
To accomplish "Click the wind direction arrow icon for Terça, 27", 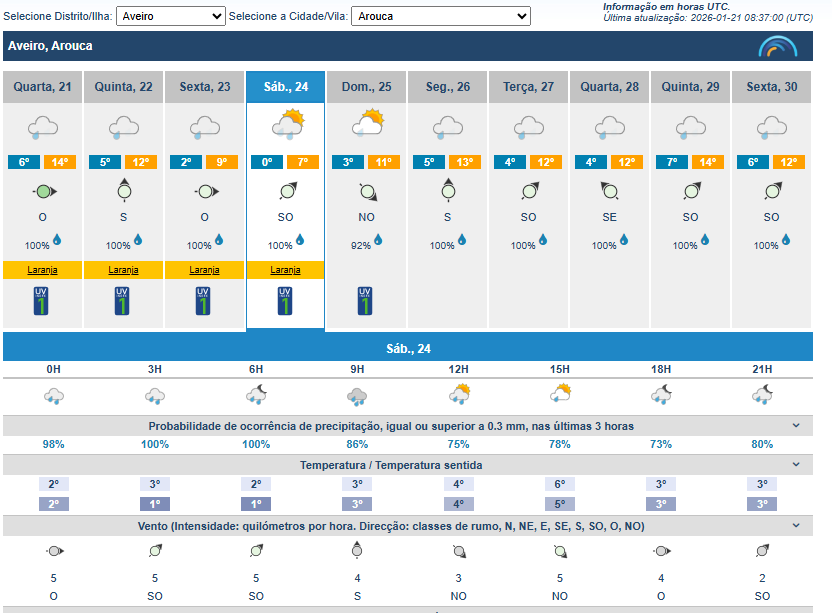I will [x=529, y=191].
